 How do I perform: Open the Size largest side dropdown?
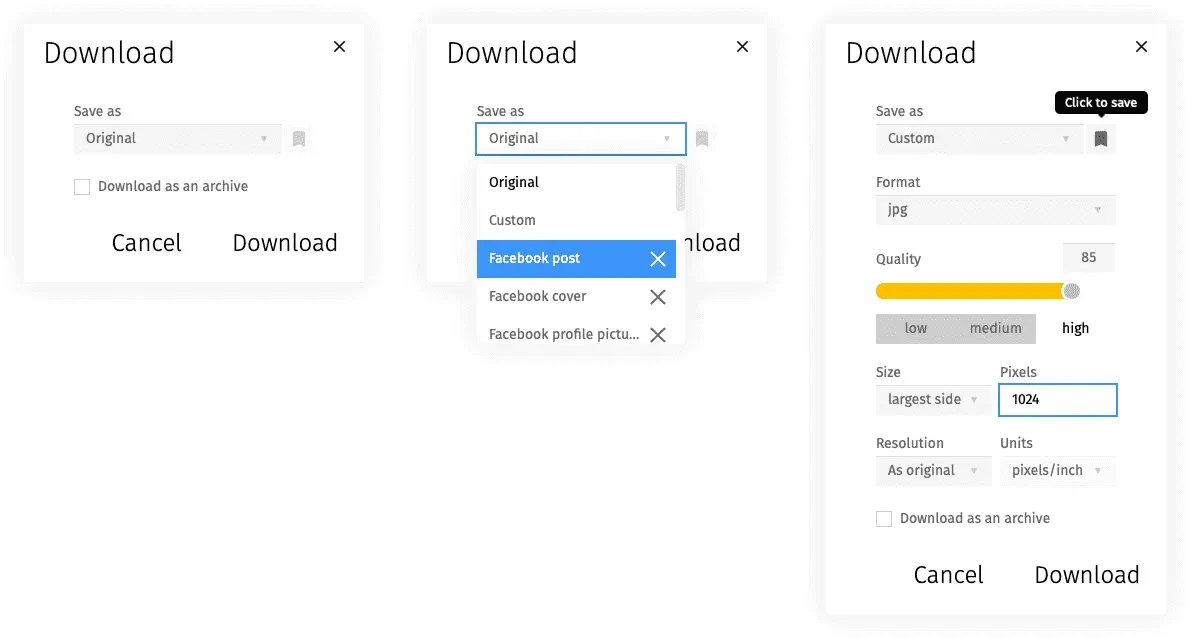coord(933,400)
